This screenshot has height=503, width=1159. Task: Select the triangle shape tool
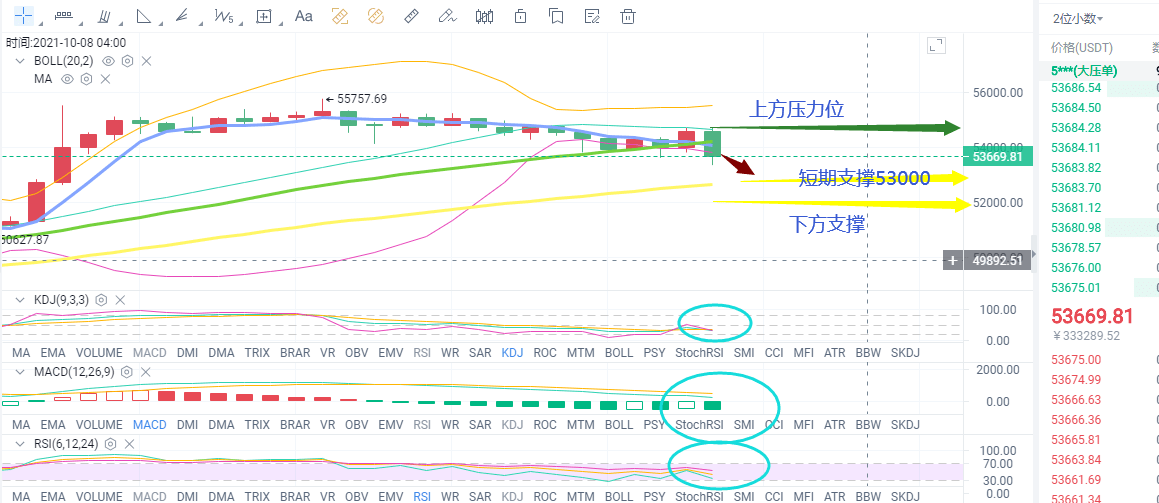[144, 16]
